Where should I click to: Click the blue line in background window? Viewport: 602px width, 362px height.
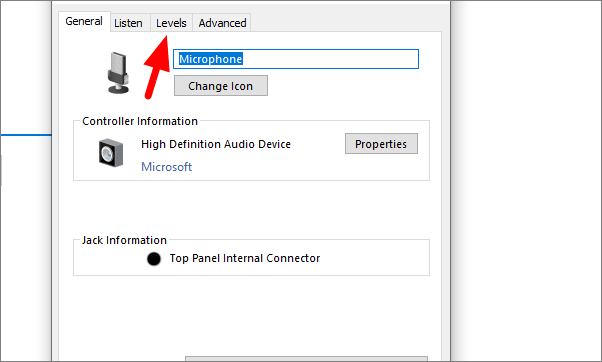pos(26,135)
